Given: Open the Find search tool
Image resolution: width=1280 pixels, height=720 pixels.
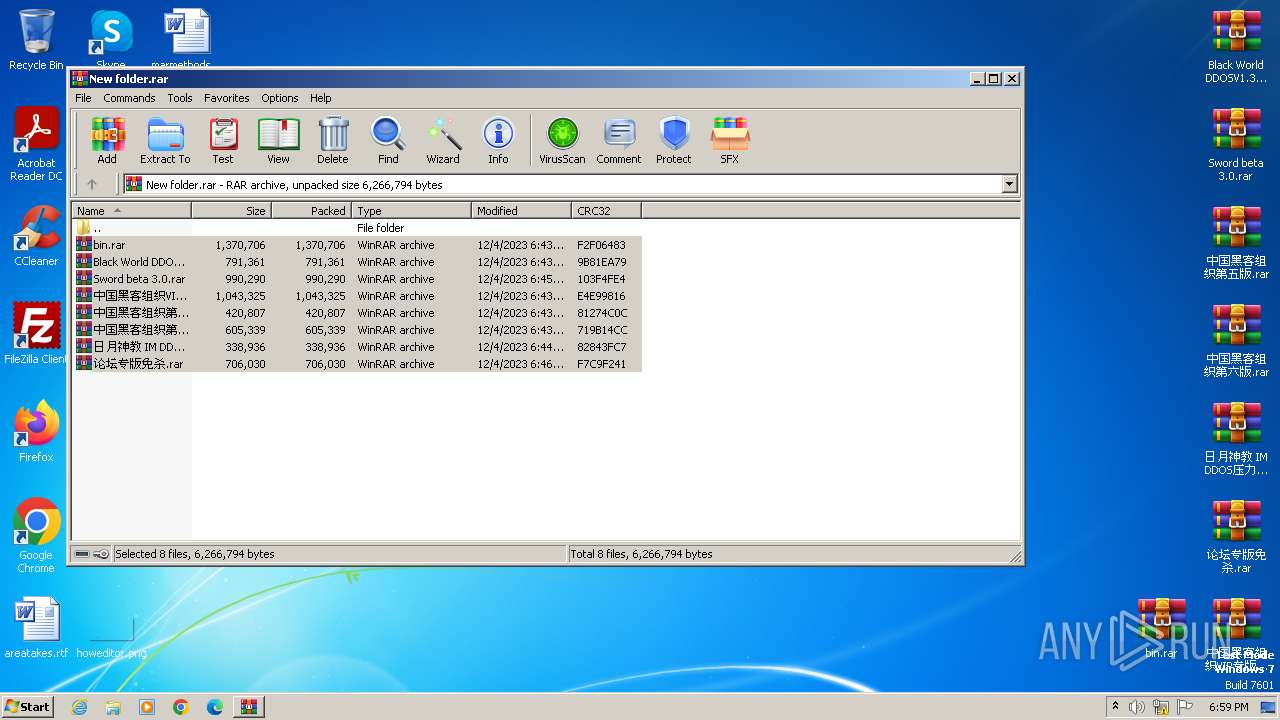Looking at the screenshot, I should [x=388, y=140].
